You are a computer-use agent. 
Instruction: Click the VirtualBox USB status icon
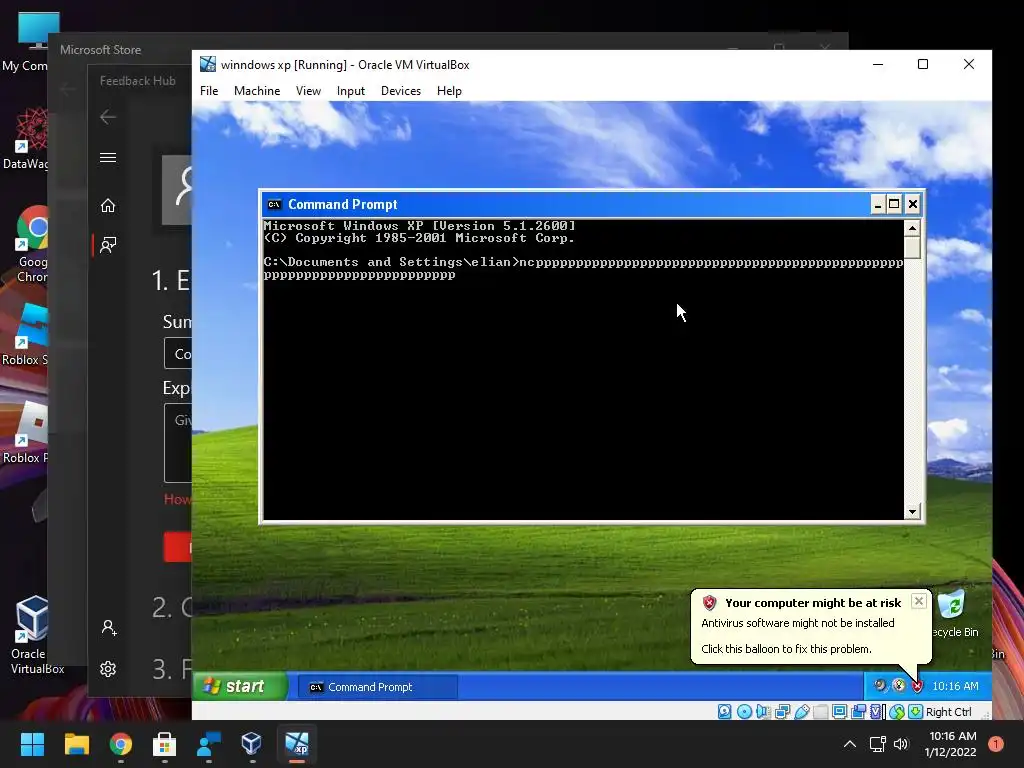pos(802,712)
